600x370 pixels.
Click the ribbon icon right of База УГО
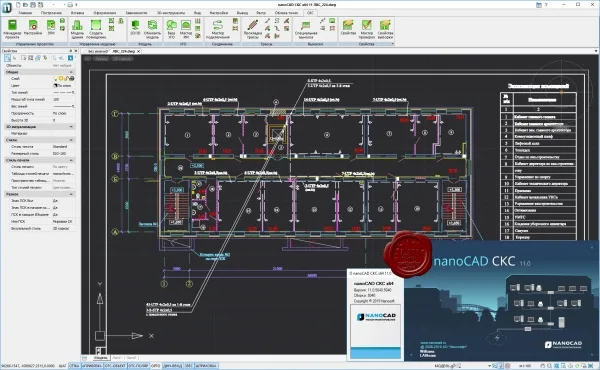186,29
